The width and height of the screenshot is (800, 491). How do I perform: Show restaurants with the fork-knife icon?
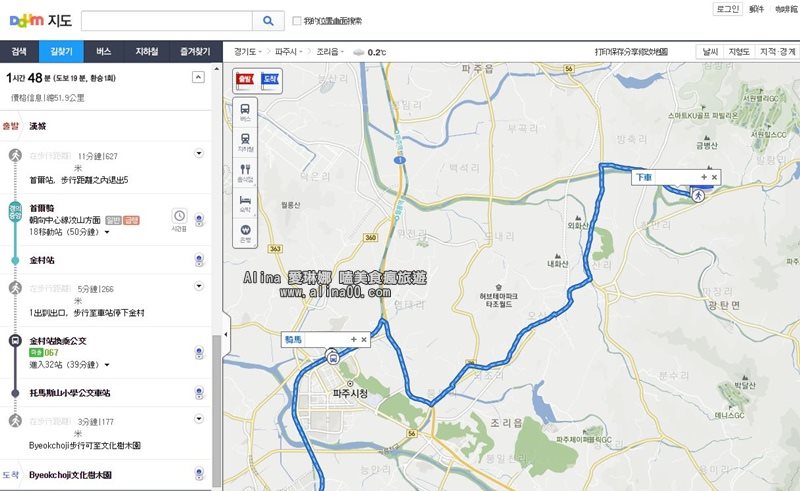point(245,173)
